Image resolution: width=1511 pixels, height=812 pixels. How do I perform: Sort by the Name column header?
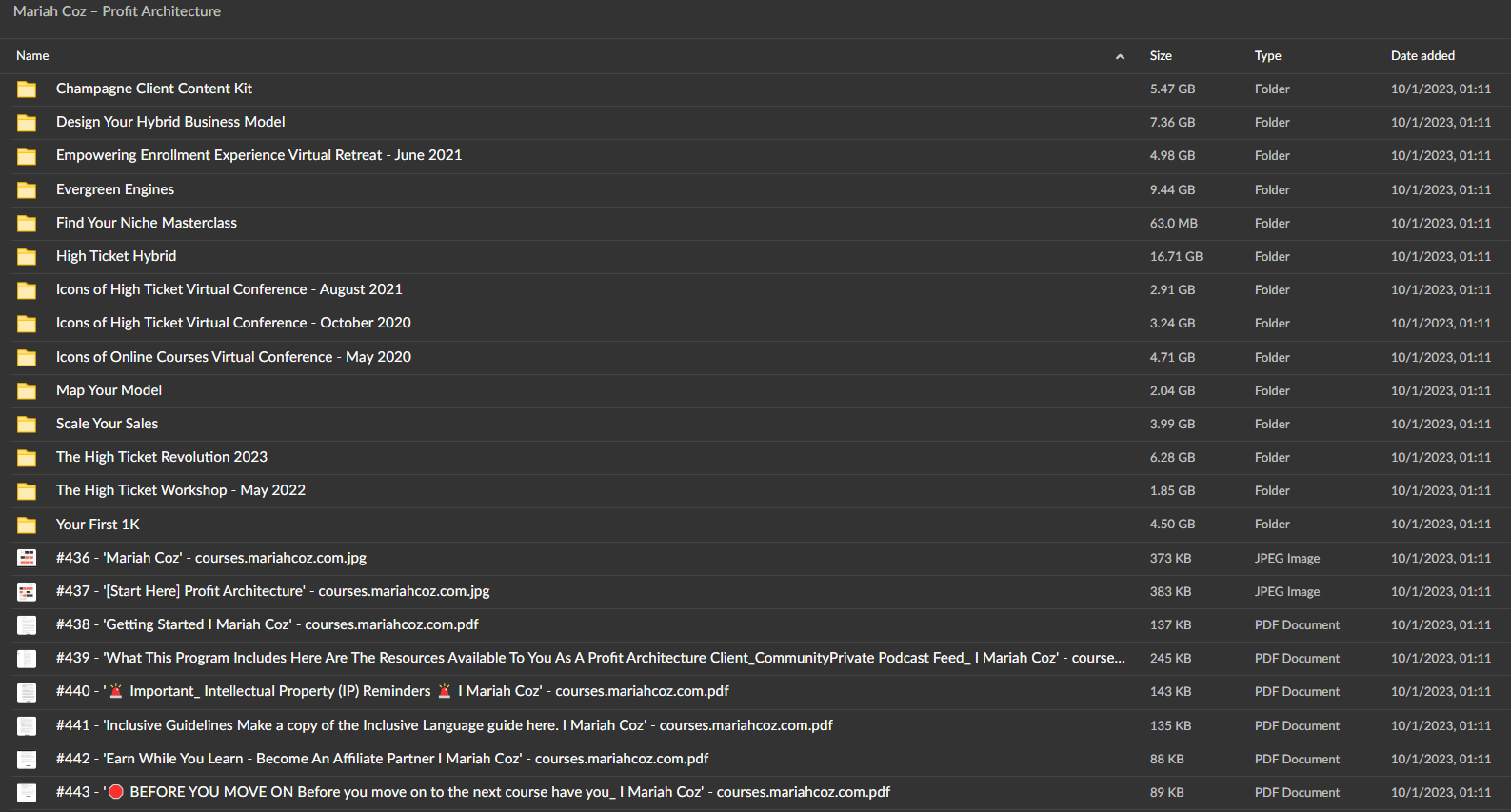(32, 55)
